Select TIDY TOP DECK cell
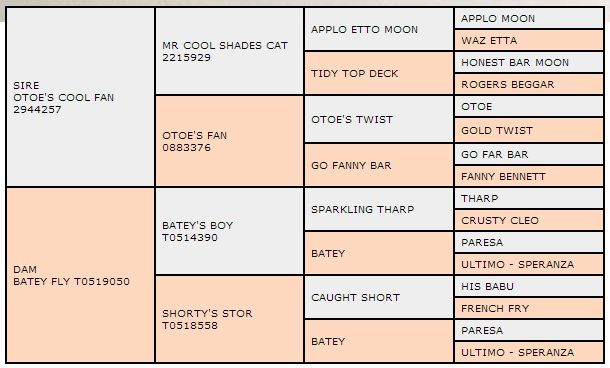This screenshot has height=368, width=610. 379,74
